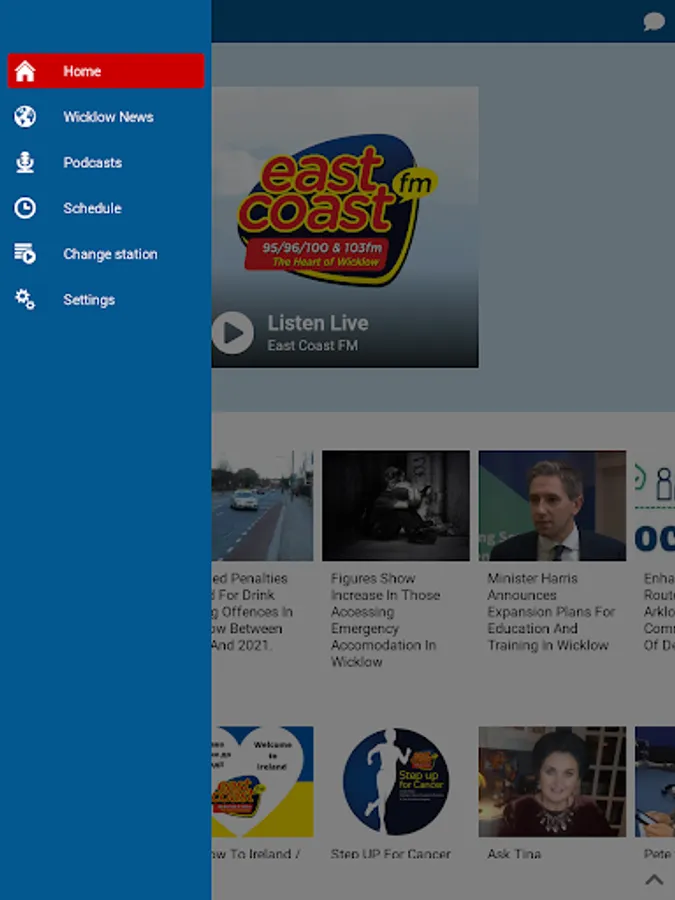Tap the globe icon beside Wicklow News
Screen dimensions: 675x900
(25, 117)
